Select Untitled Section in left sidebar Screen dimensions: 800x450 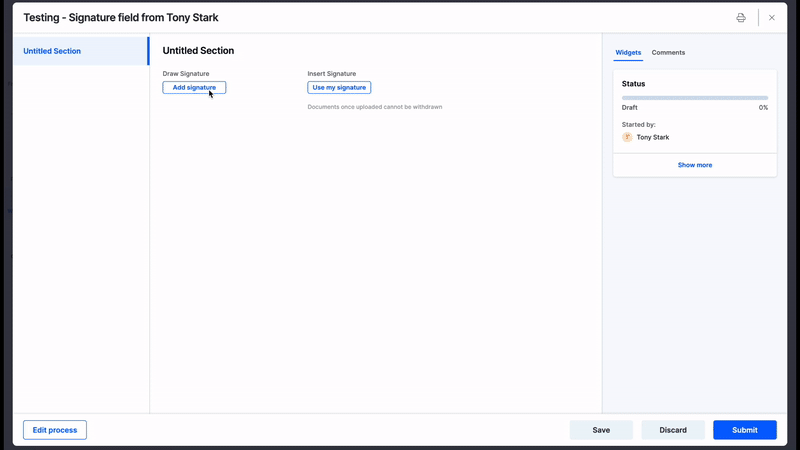pos(81,51)
